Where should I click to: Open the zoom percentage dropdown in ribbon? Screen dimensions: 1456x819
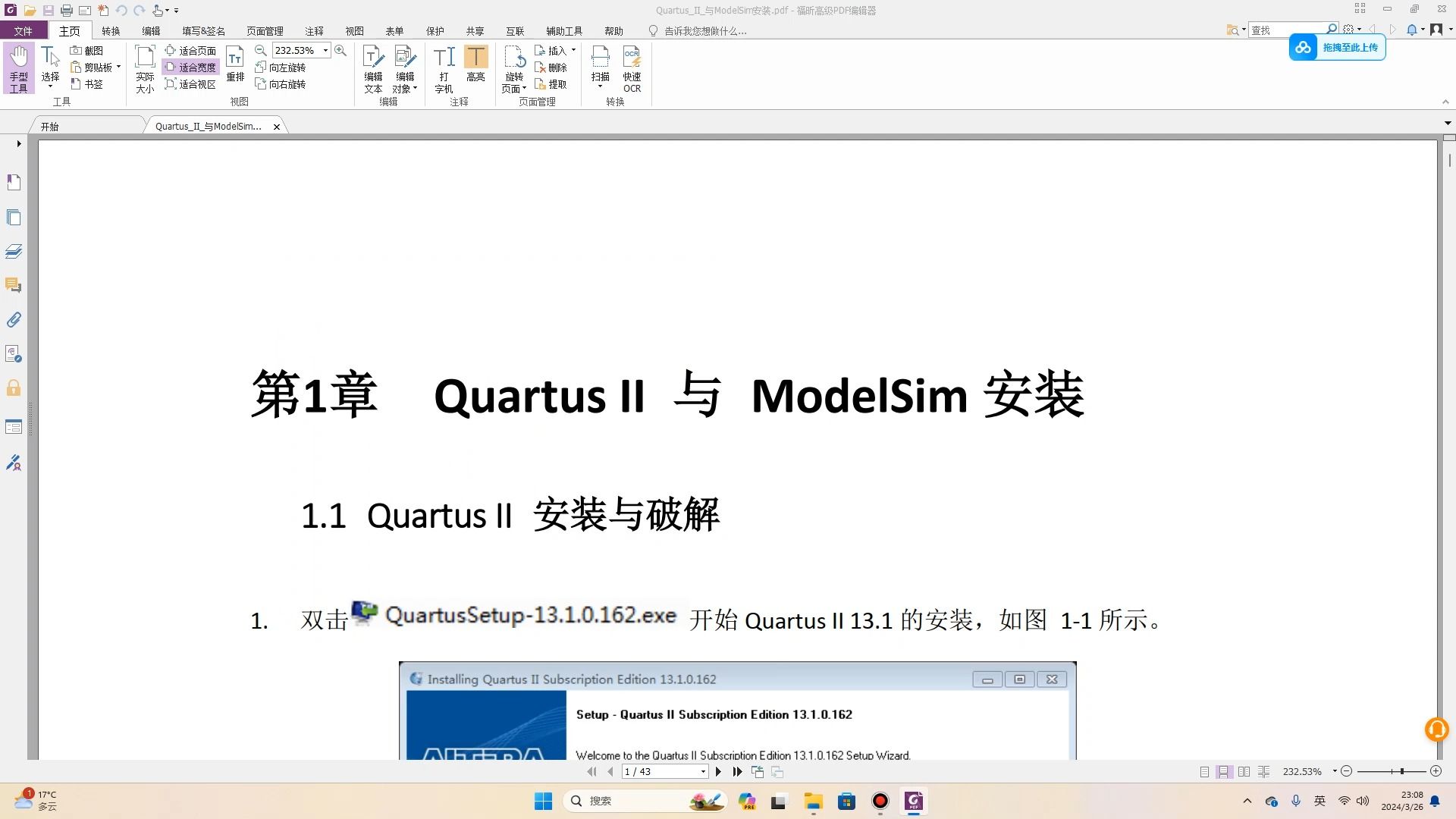click(x=326, y=51)
